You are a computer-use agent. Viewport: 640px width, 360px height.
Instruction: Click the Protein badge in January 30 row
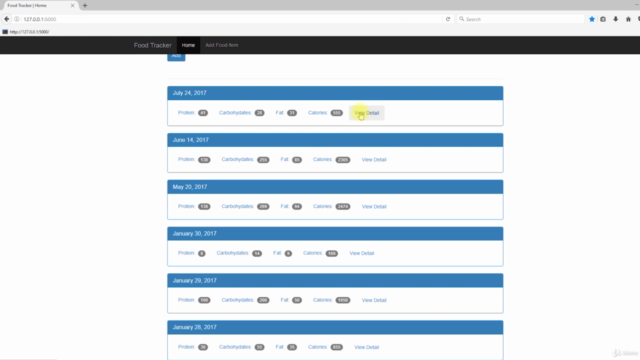click(202, 253)
